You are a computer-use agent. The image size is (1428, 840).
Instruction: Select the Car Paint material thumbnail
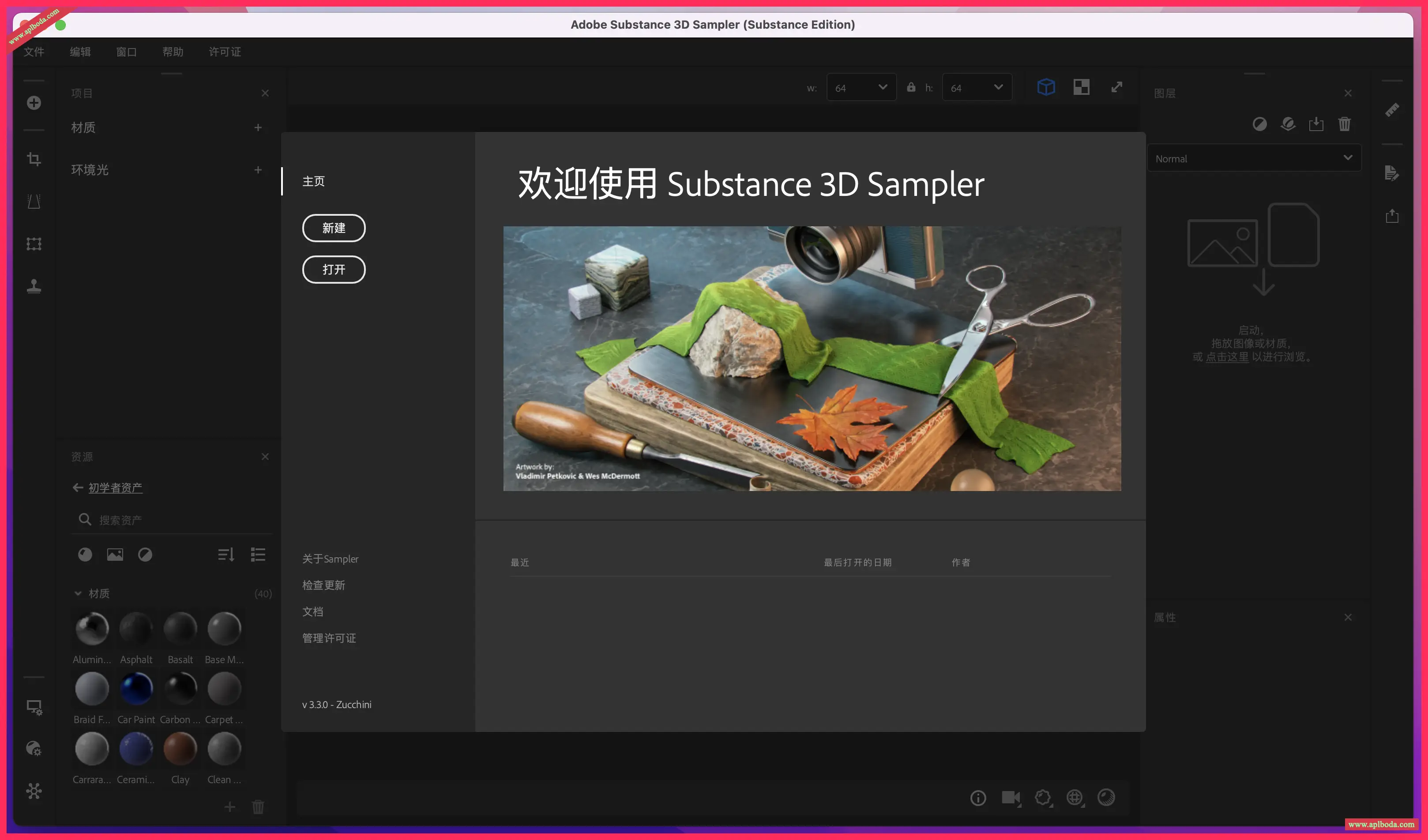[x=136, y=689]
